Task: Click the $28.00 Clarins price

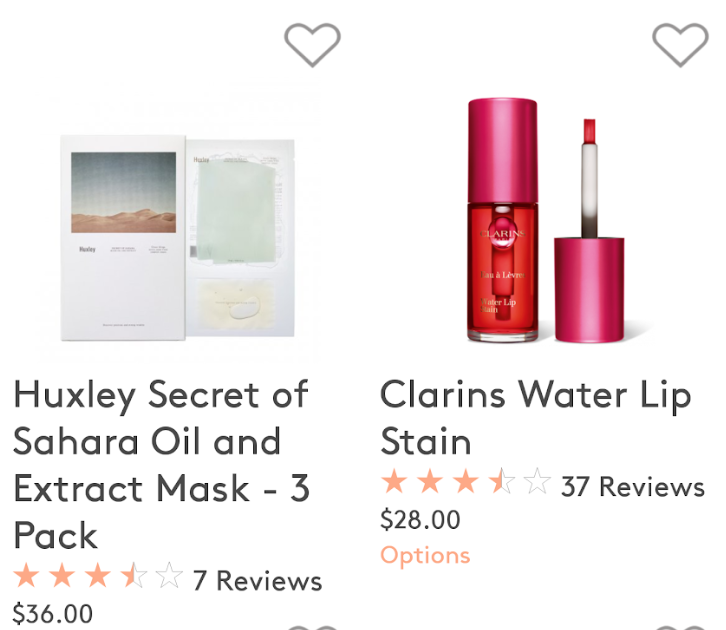Action: tap(420, 519)
